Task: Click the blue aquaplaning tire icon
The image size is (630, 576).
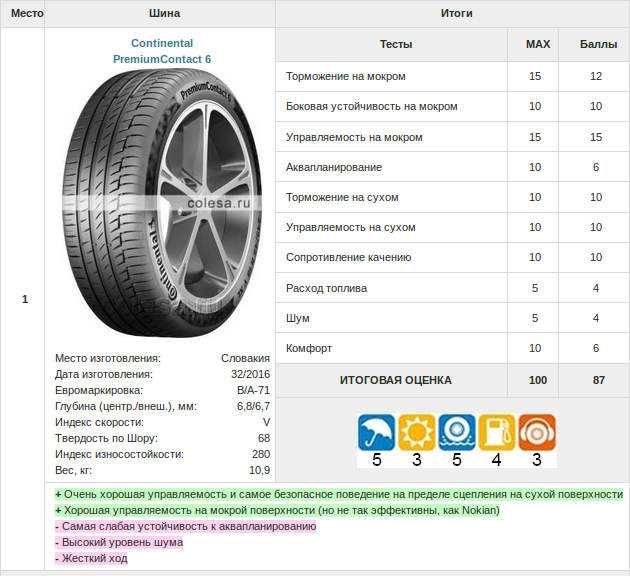Action: coord(457,433)
